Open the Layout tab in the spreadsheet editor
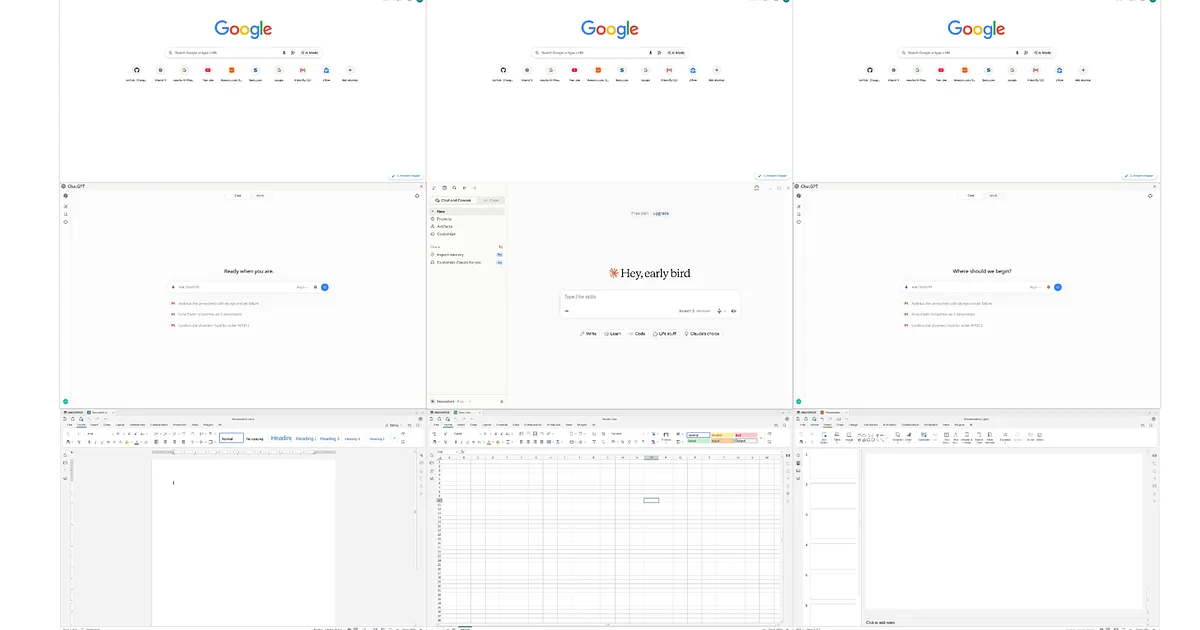 (x=487, y=425)
